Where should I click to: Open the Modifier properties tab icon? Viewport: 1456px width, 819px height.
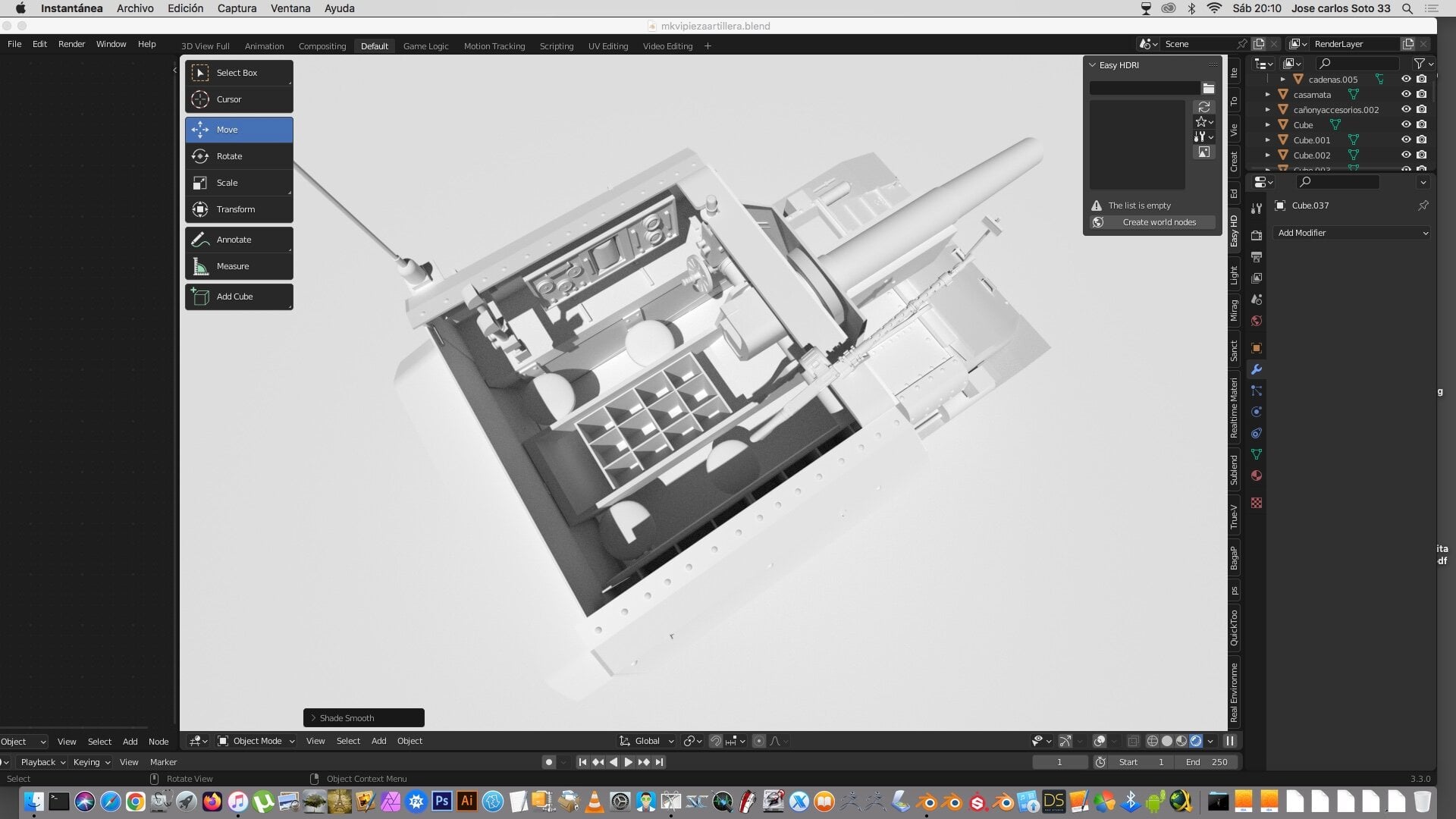click(1257, 369)
